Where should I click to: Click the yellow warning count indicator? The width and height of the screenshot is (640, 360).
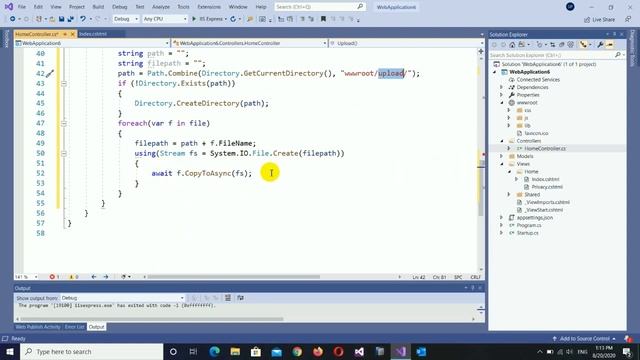73,277
